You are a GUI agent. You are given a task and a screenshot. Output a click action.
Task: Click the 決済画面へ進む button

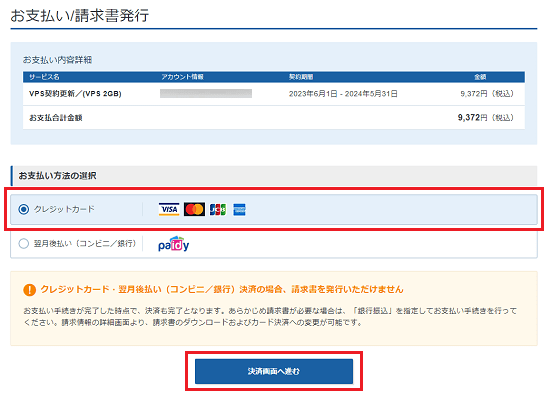coord(274,371)
